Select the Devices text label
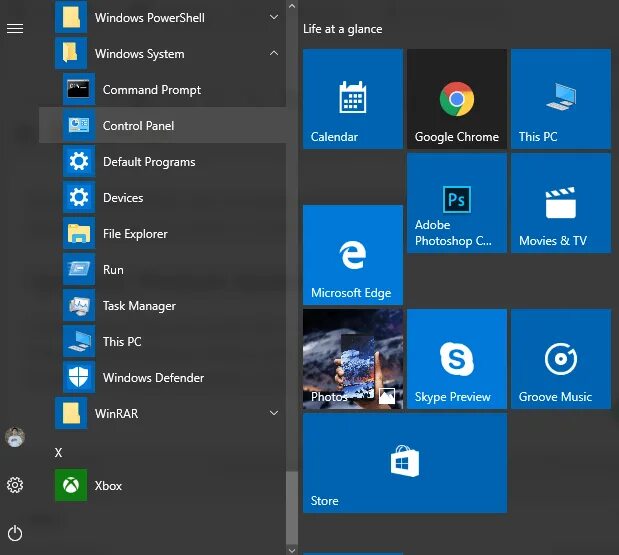The height and width of the screenshot is (555, 619). tap(123, 197)
